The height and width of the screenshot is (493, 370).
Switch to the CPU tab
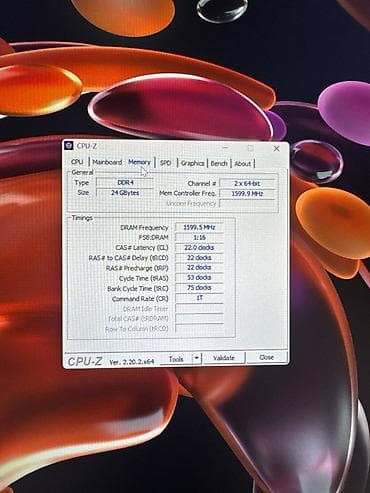(77, 162)
